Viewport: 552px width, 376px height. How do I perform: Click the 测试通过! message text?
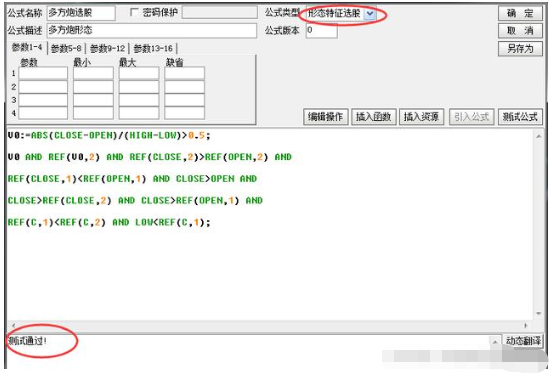coord(28,341)
